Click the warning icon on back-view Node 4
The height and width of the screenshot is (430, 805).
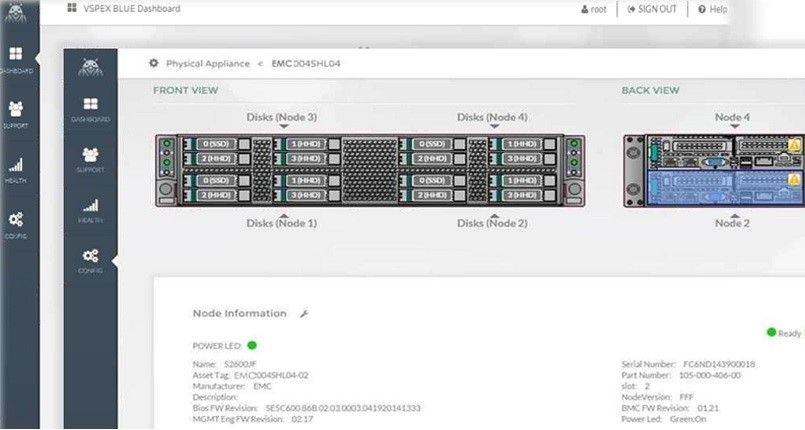(794, 144)
